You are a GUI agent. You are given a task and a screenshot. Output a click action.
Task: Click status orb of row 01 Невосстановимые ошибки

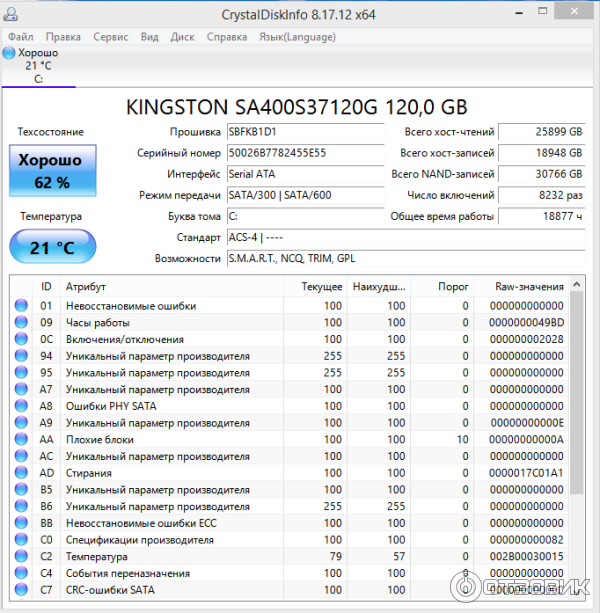point(21,305)
